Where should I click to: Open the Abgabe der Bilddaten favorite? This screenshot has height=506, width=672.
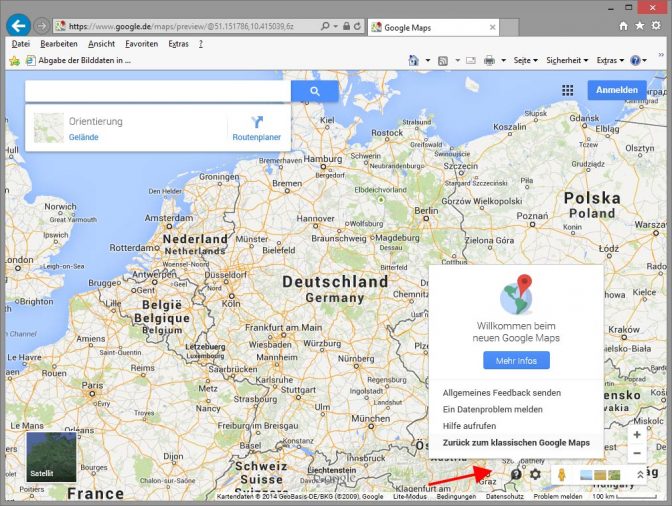(x=78, y=60)
